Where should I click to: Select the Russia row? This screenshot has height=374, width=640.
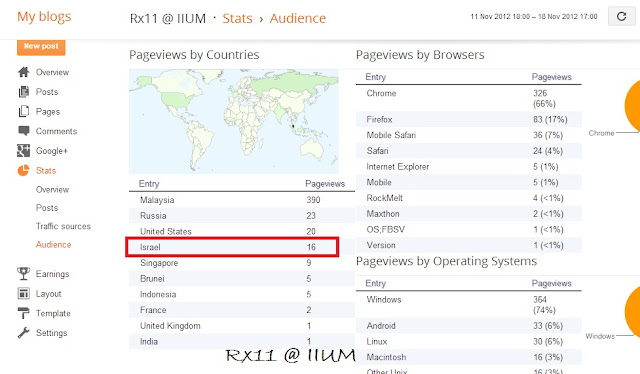click(x=242, y=216)
